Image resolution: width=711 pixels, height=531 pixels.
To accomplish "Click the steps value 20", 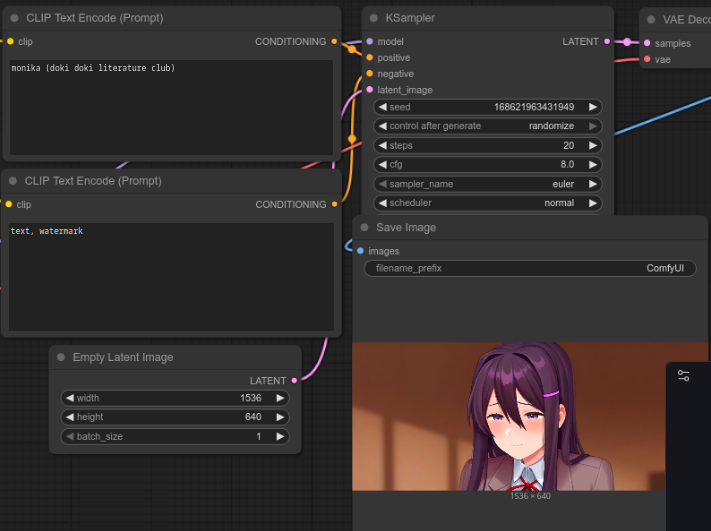I will 569,146.
